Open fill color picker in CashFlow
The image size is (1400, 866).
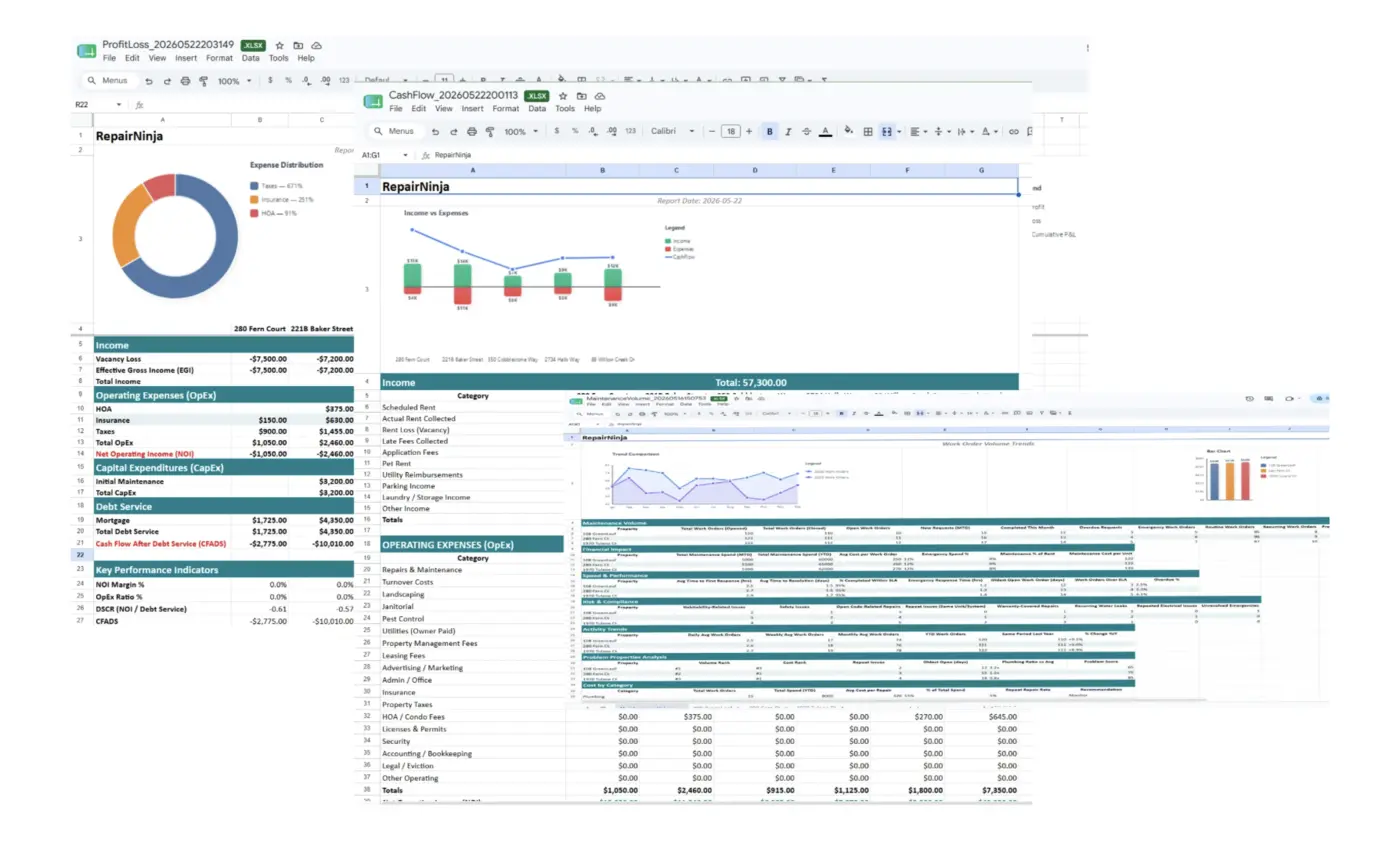[849, 131]
